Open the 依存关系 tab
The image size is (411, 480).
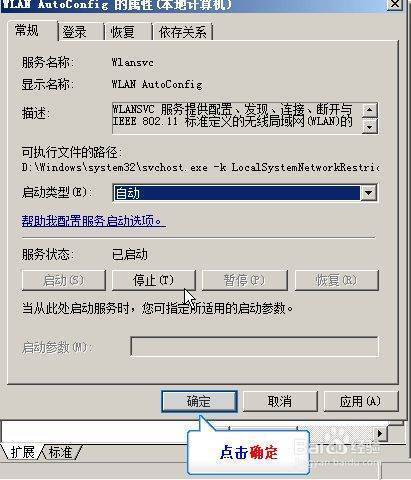tap(183, 32)
